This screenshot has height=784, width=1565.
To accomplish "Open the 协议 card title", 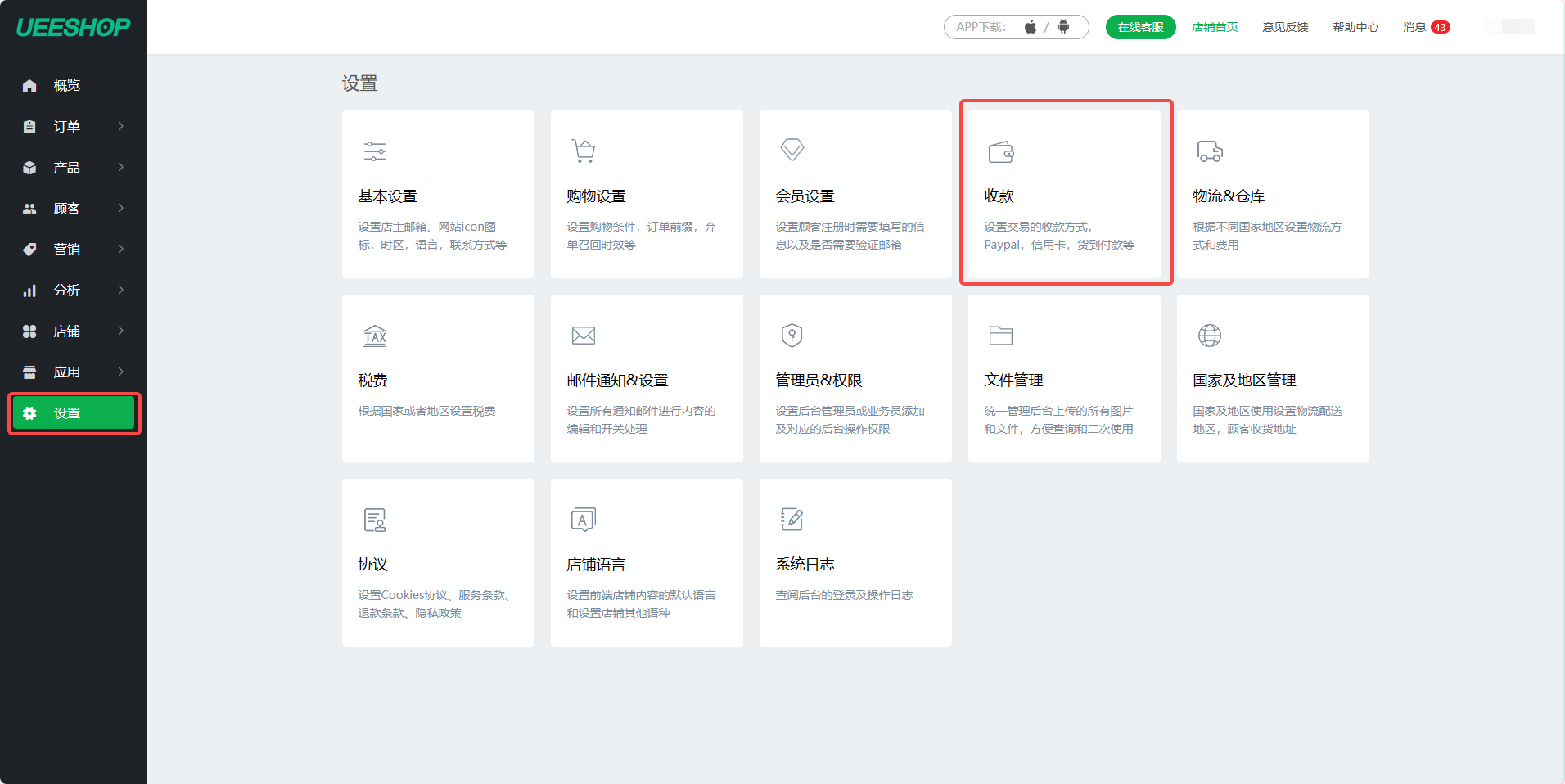I will coord(373,565).
